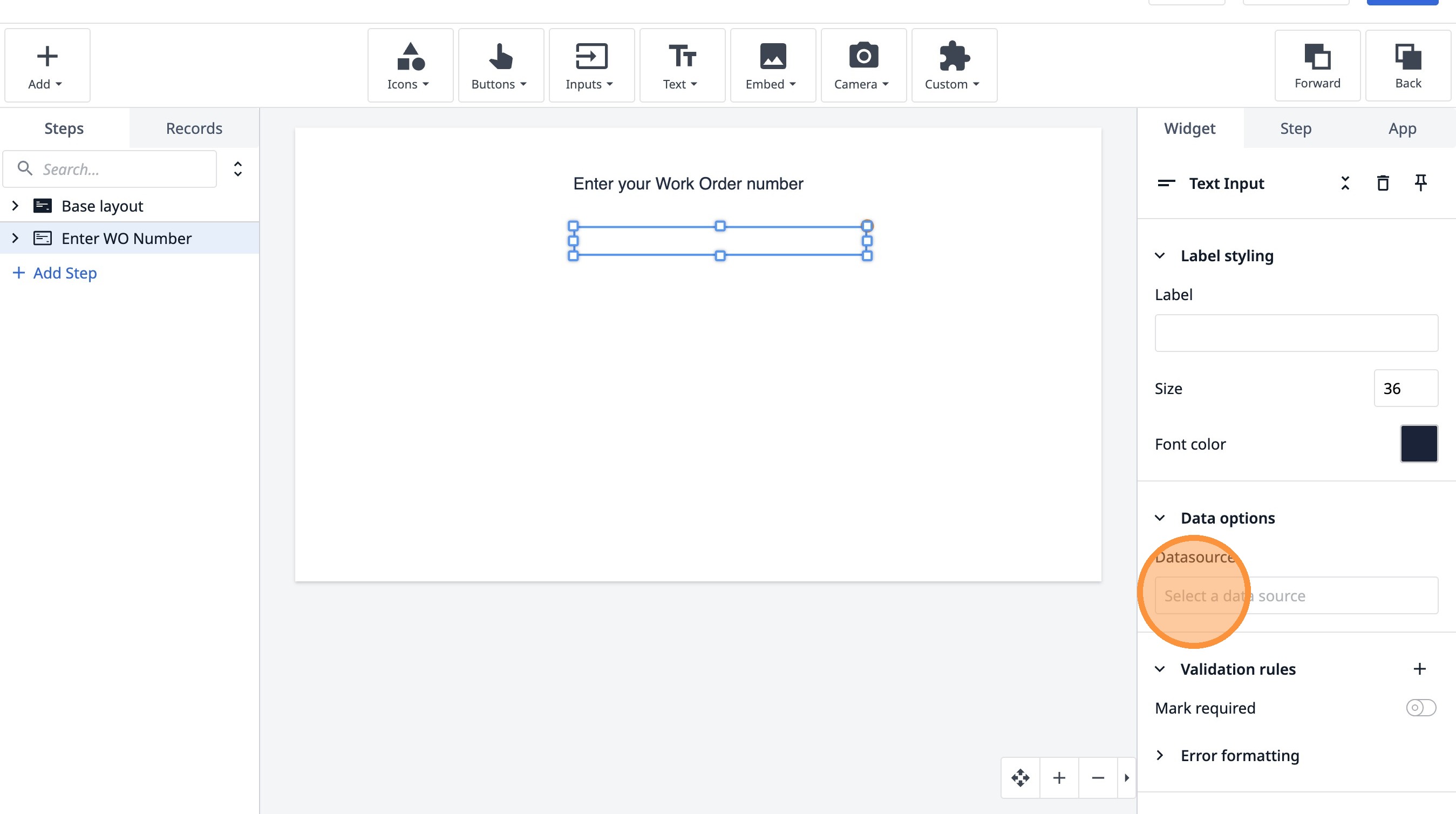Expand the Error formatting section
This screenshot has height=814, width=1456.
1160,756
